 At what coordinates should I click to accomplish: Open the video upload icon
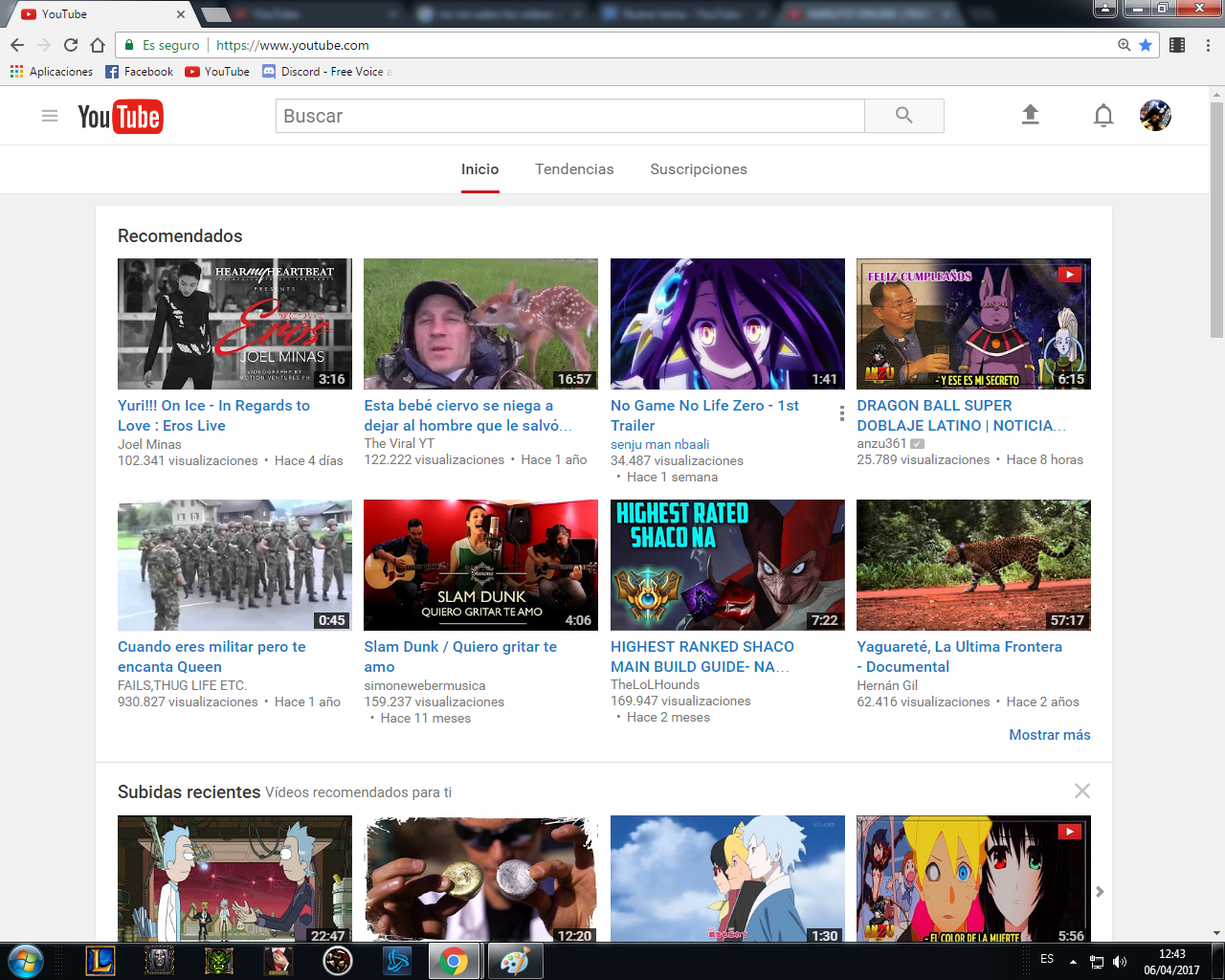tap(1030, 115)
